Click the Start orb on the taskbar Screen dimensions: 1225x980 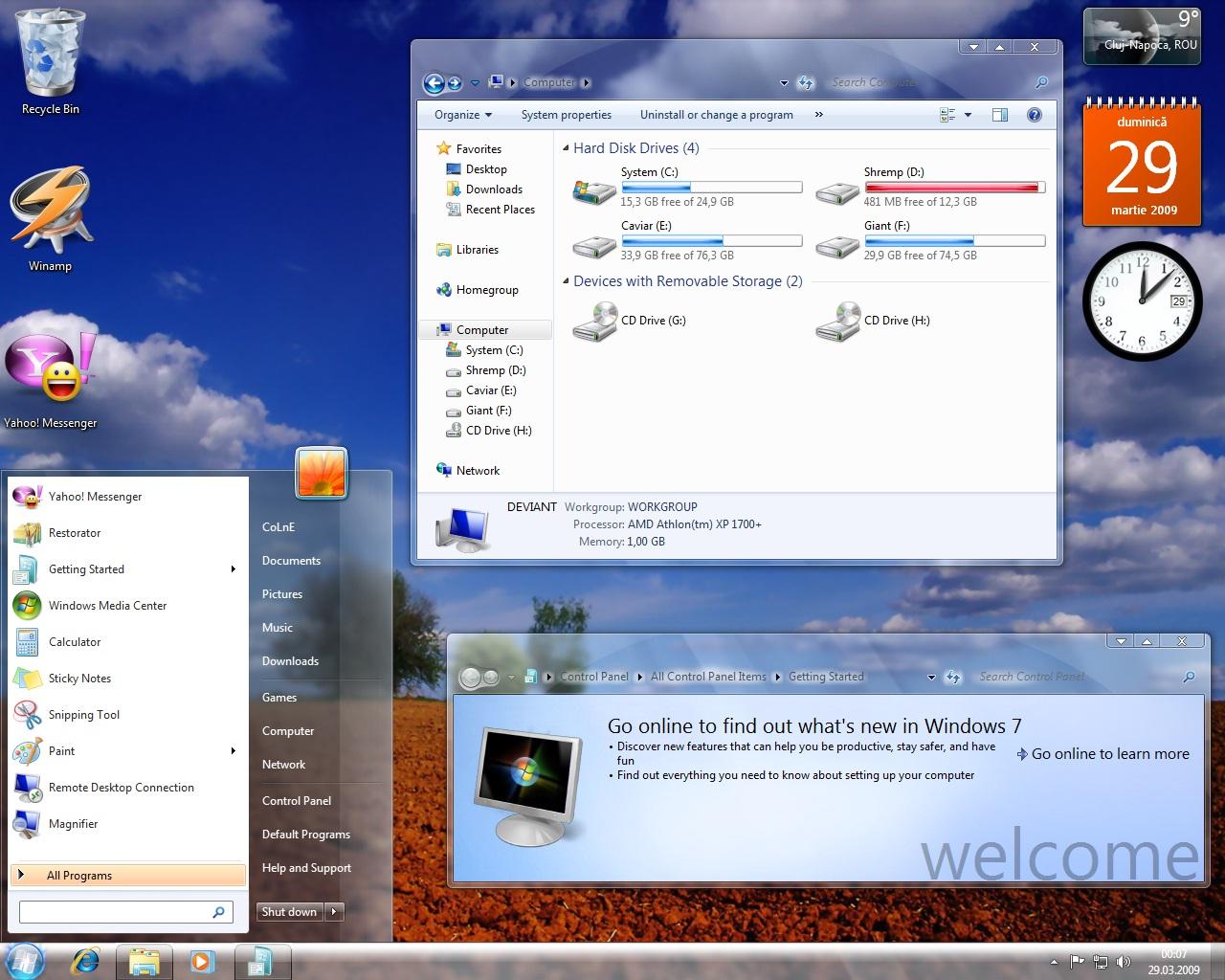(x=23, y=961)
